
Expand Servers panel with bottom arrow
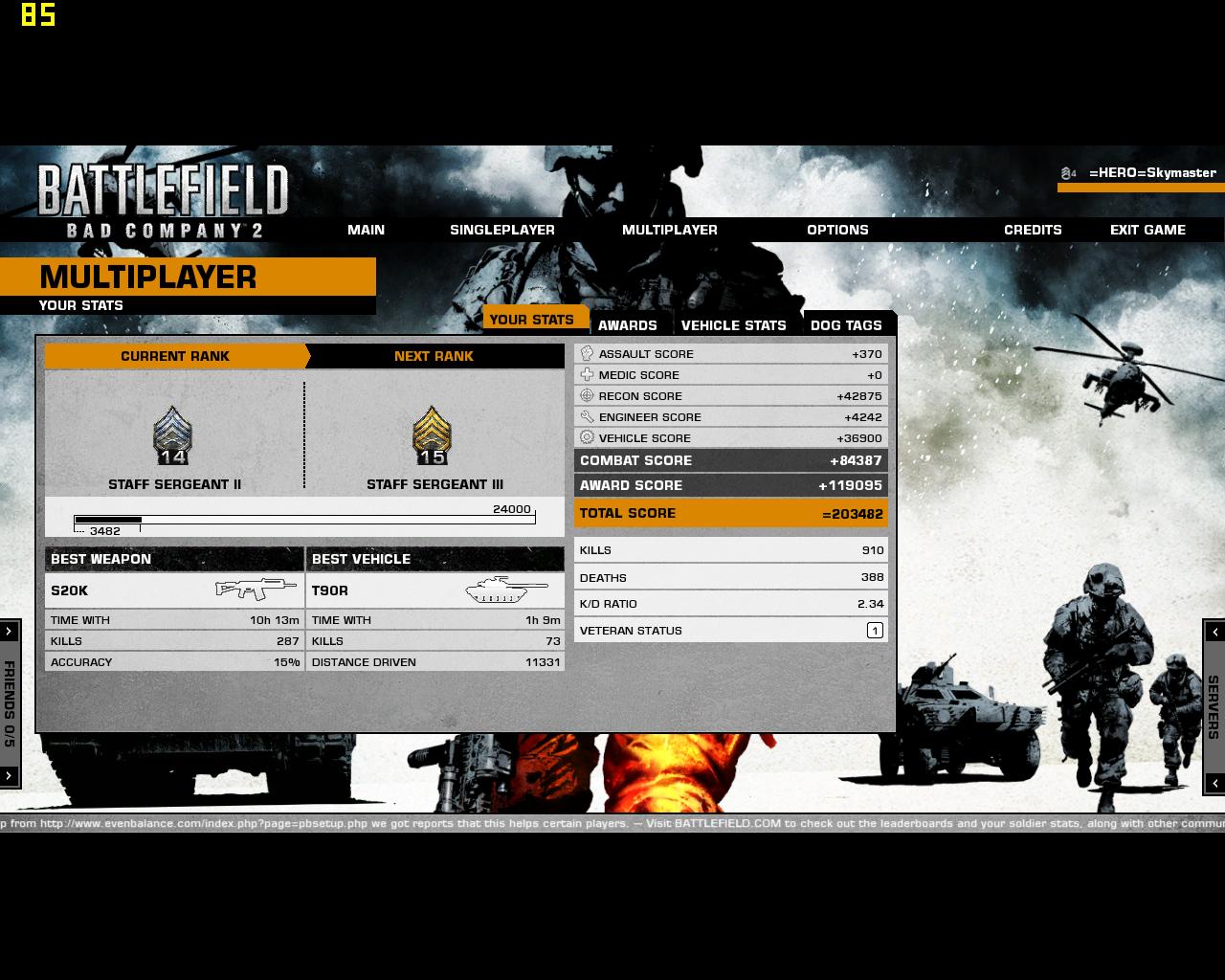[1214, 783]
